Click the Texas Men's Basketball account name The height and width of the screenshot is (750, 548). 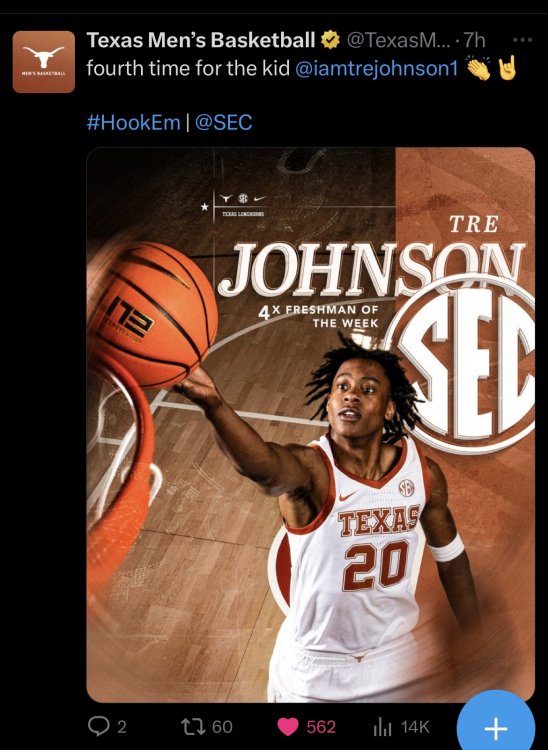tap(200, 40)
